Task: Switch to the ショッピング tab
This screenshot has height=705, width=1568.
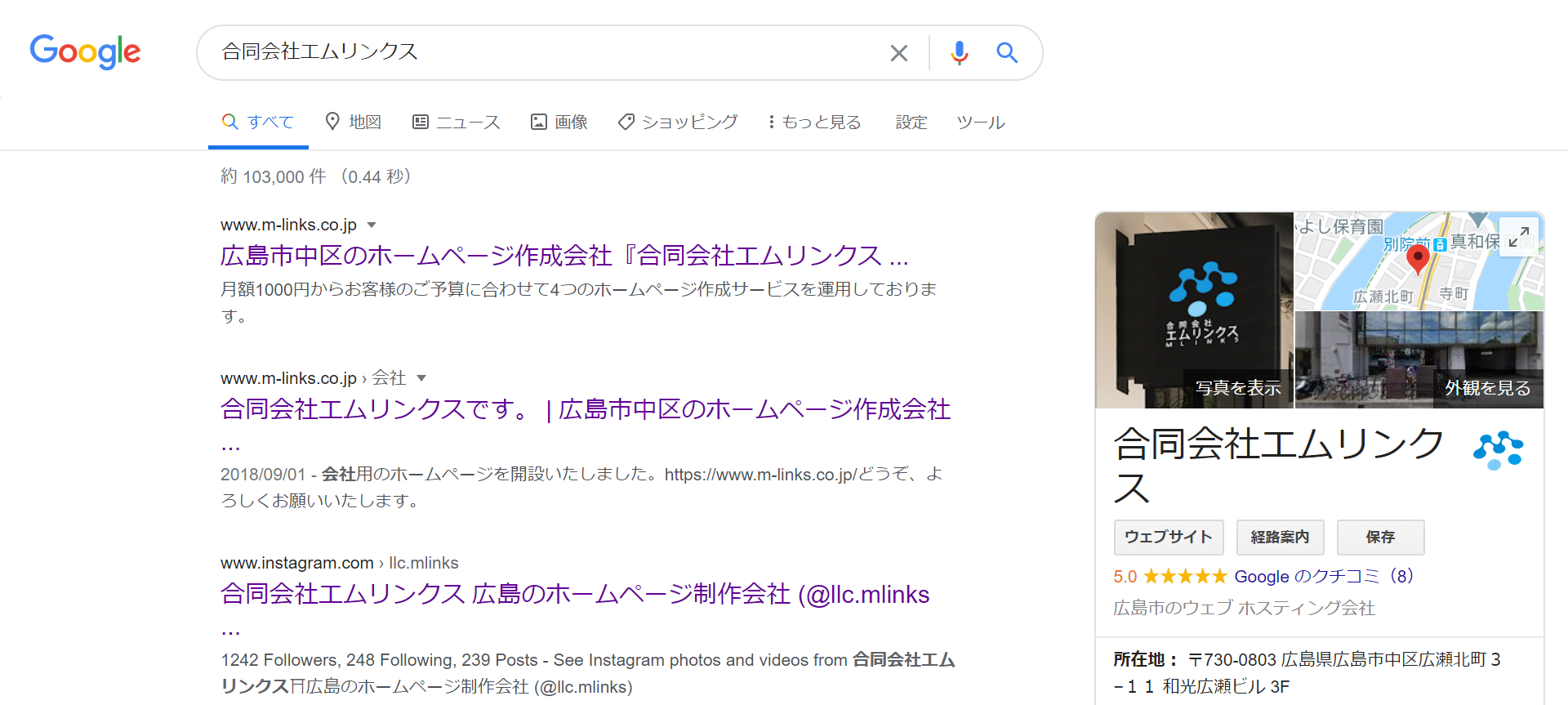Action: click(x=678, y=122)
